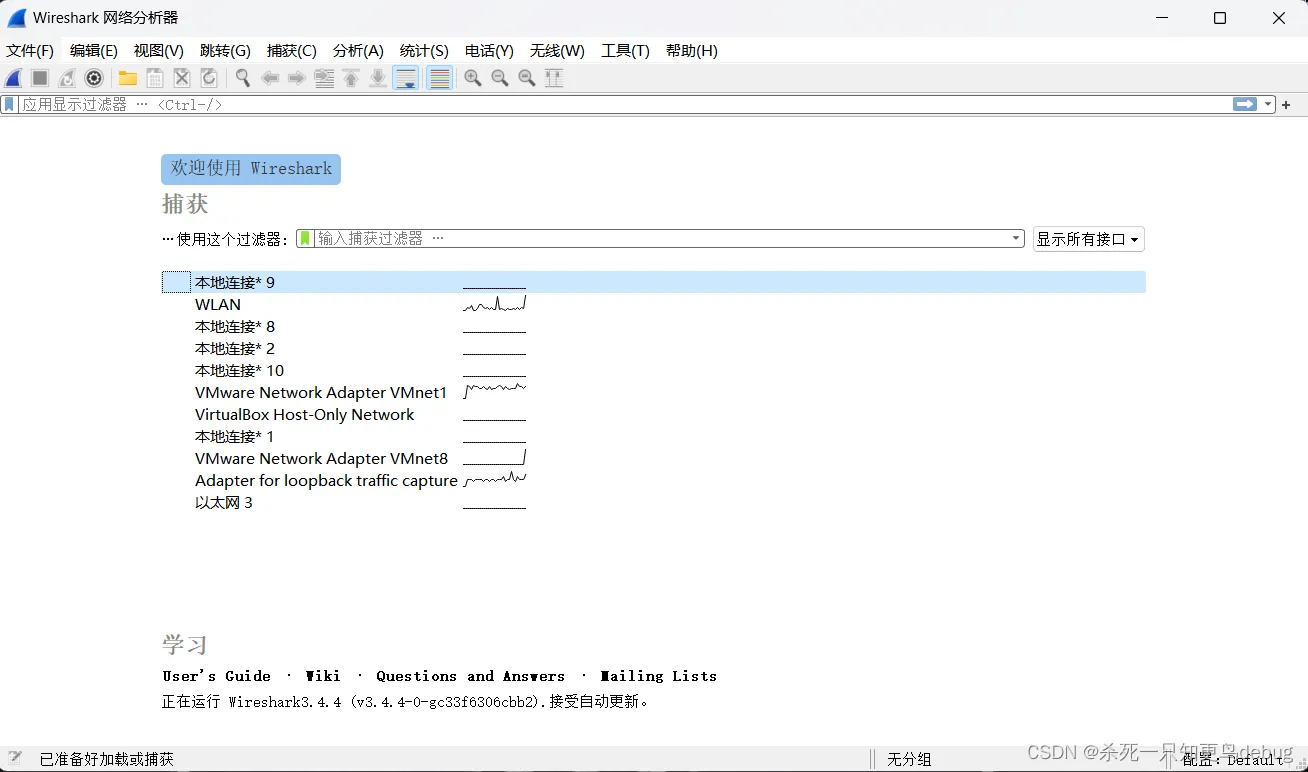The height and width of the screenshot is (772, 1308).
Task: Save the capture file icon
Action: (155, 78)
